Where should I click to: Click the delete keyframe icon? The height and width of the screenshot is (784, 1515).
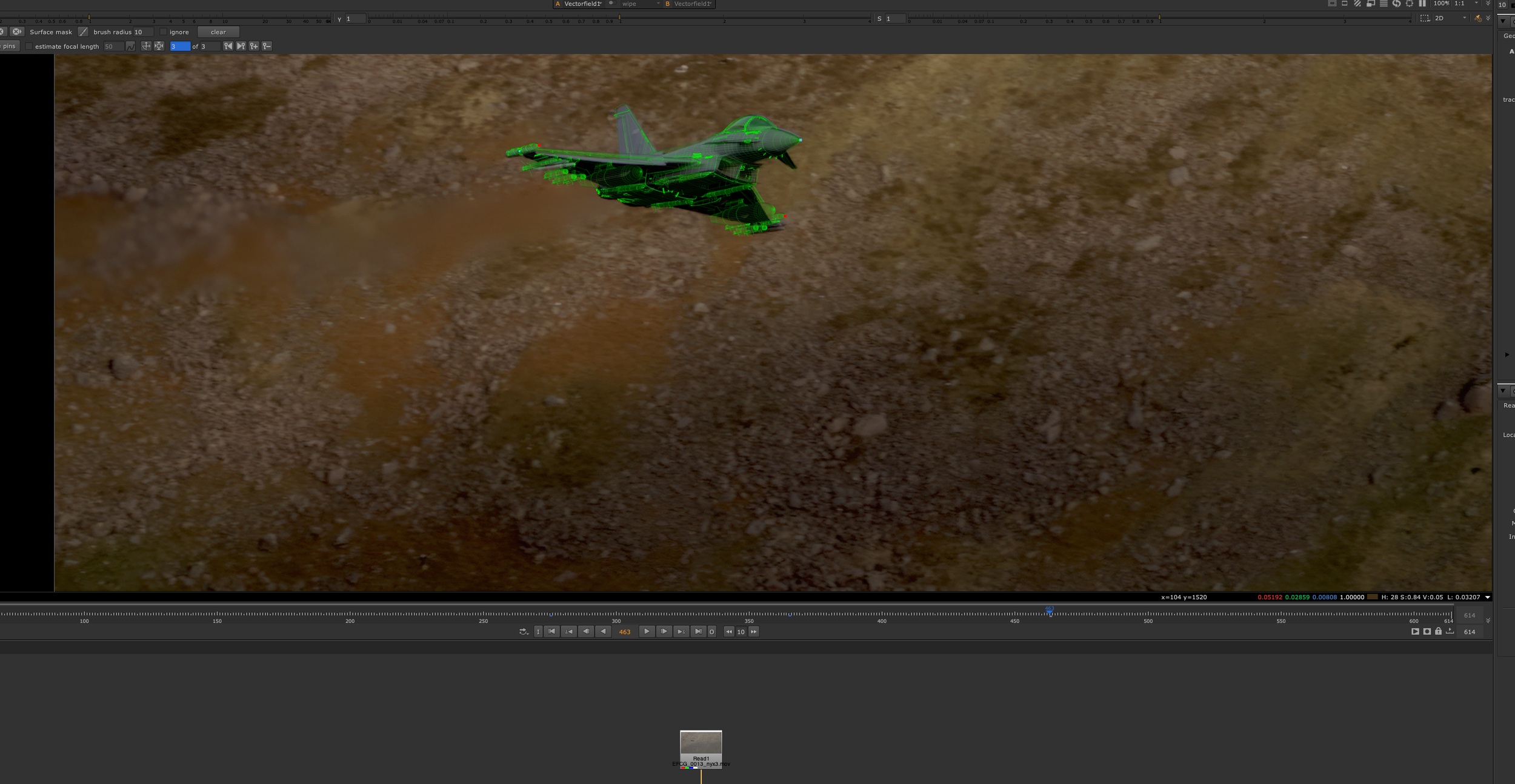click(x=267, y=46)
